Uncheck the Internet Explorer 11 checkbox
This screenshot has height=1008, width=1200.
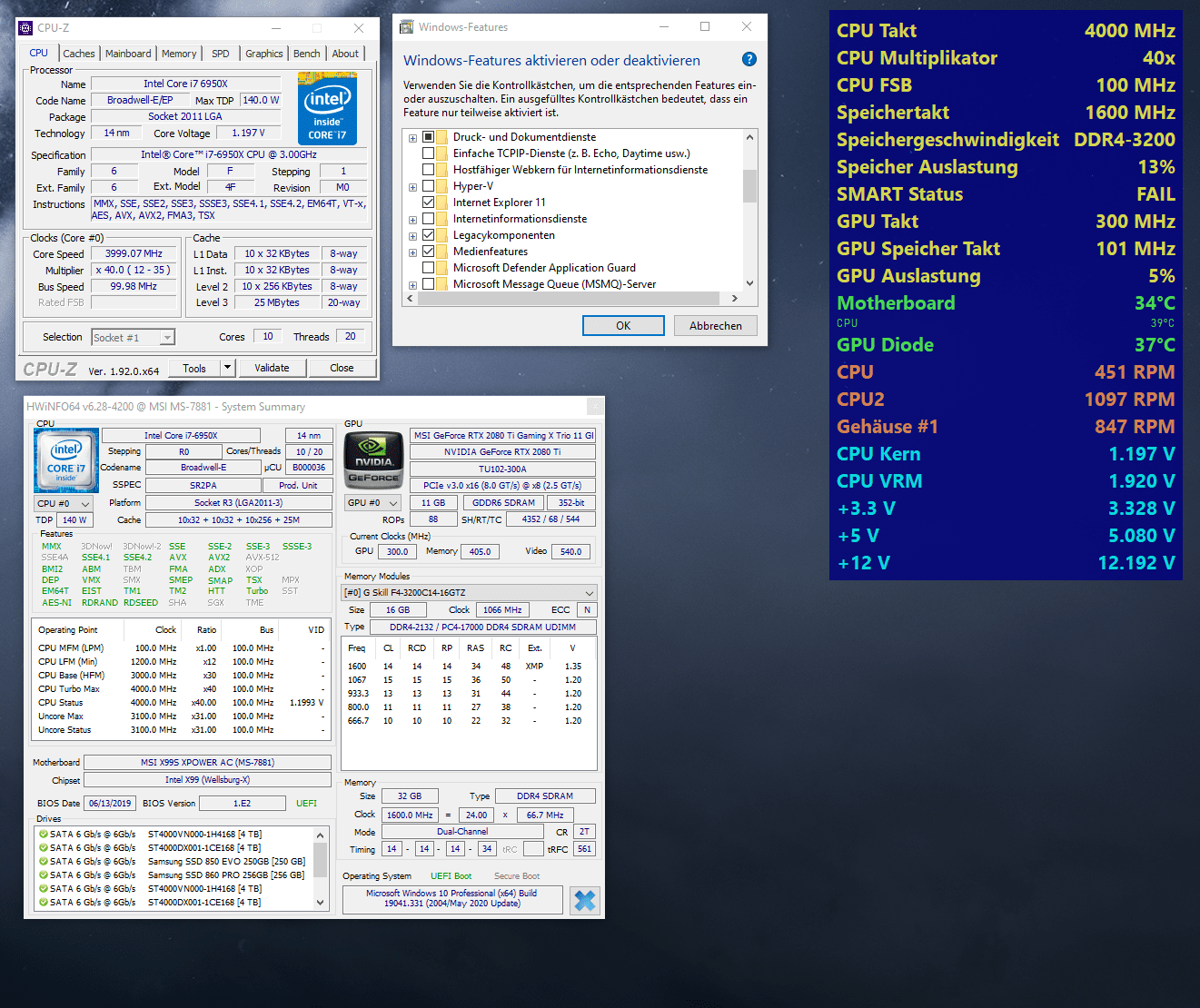pos(428,203)
